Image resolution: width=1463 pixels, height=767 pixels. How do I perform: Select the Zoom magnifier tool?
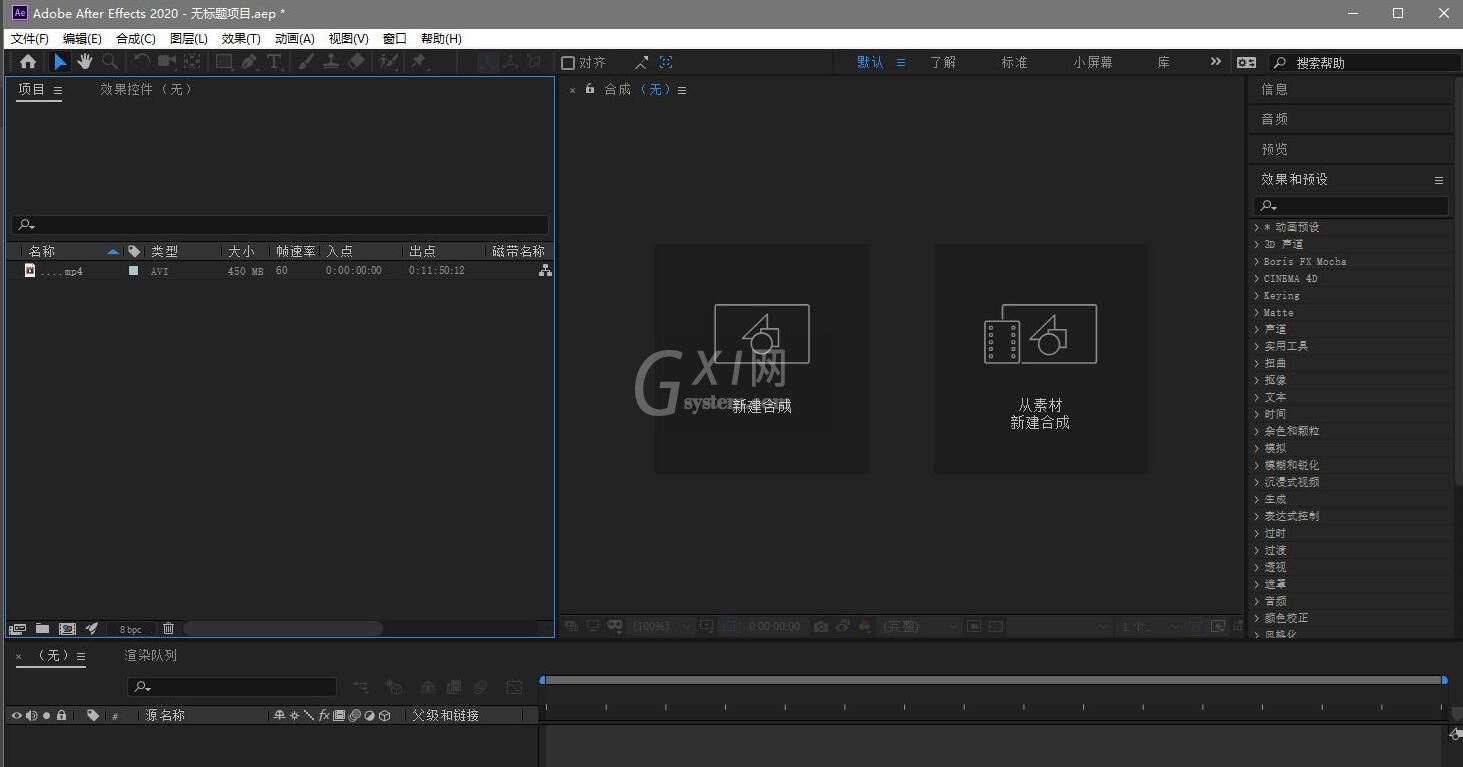tap(110, 62)
